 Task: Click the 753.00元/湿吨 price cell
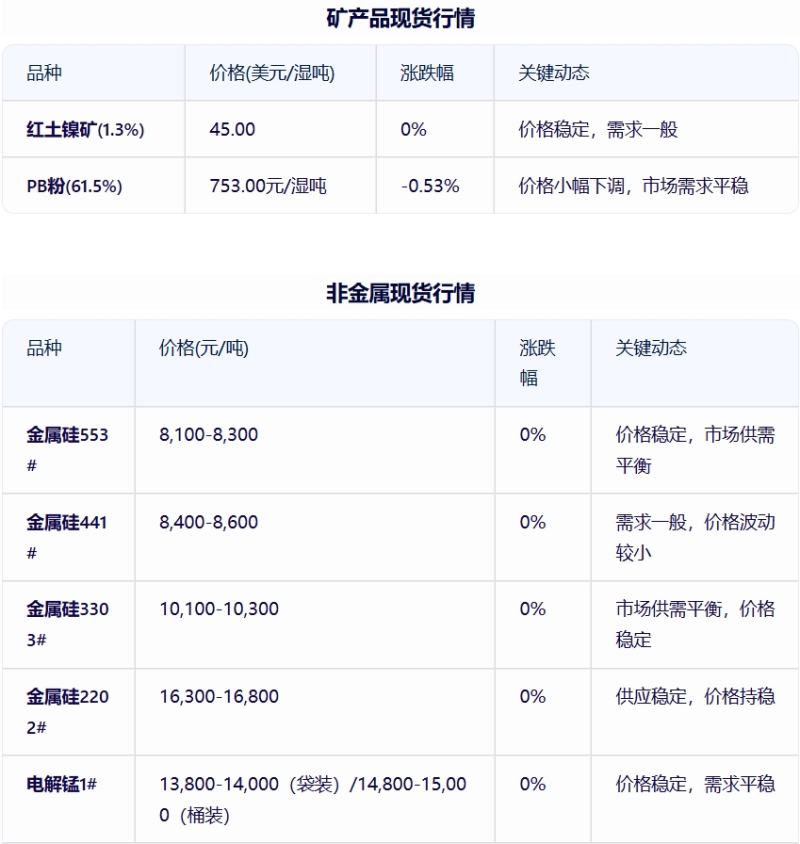pos(268,186)
